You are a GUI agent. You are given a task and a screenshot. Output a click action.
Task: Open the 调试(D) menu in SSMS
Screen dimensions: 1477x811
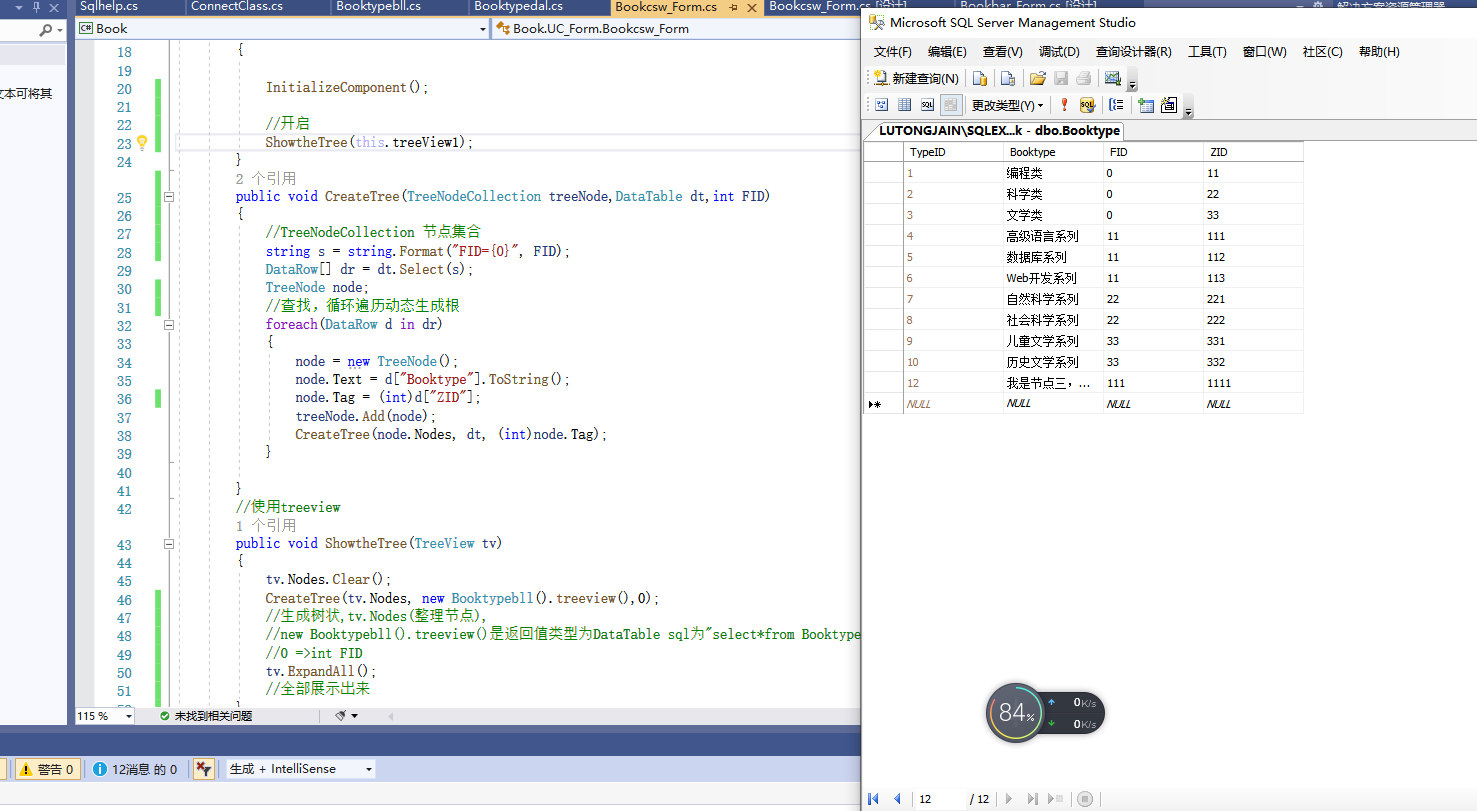[x=1059, y=52]
